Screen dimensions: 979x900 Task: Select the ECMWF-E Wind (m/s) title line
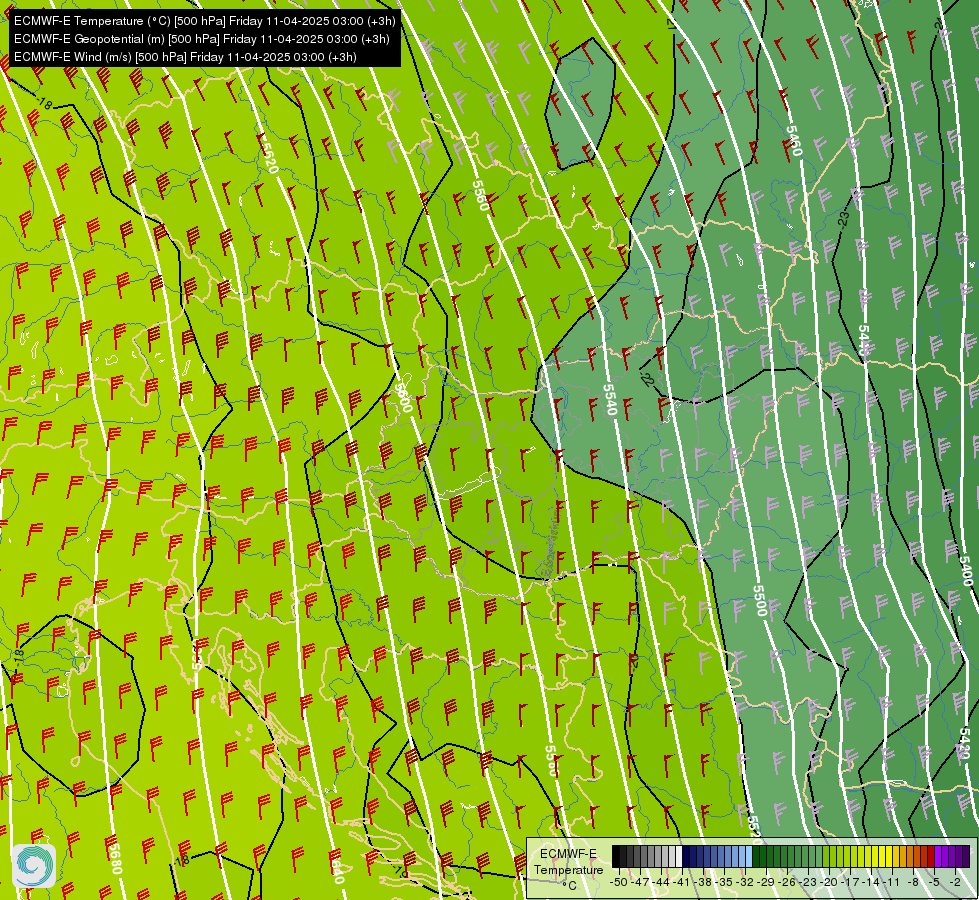[x=185, y=57]
